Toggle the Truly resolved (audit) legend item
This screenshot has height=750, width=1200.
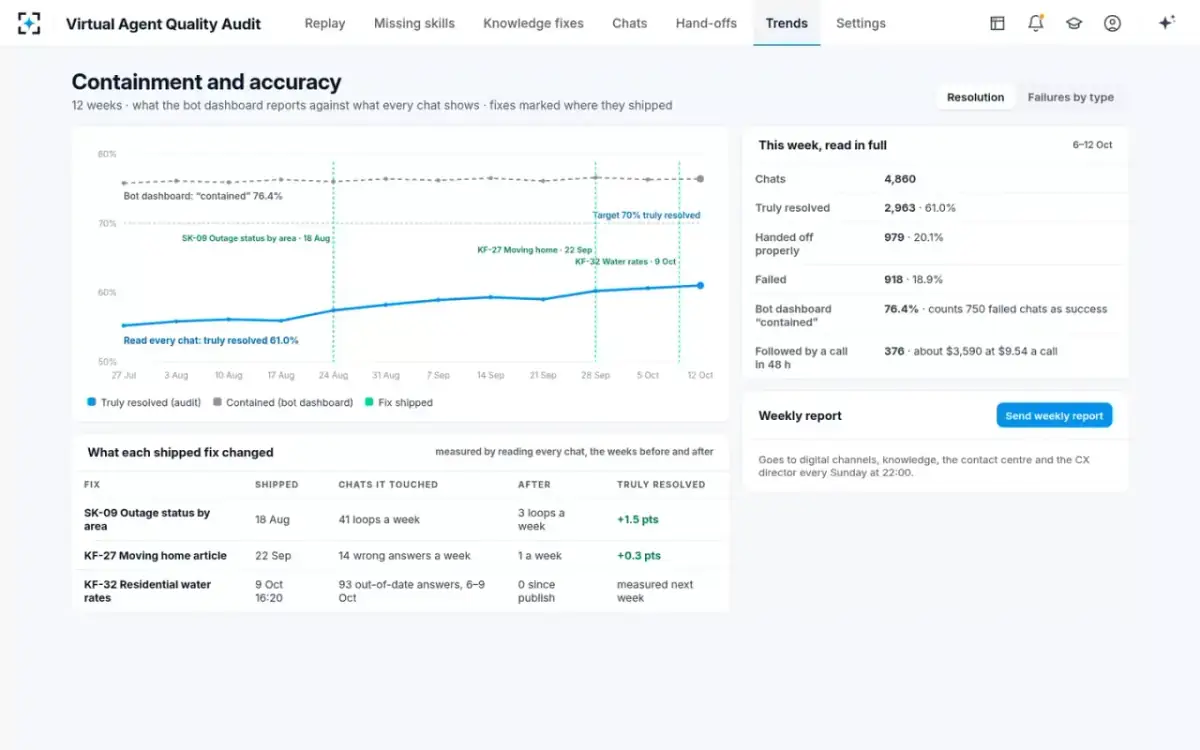click(x=144, y=402)
